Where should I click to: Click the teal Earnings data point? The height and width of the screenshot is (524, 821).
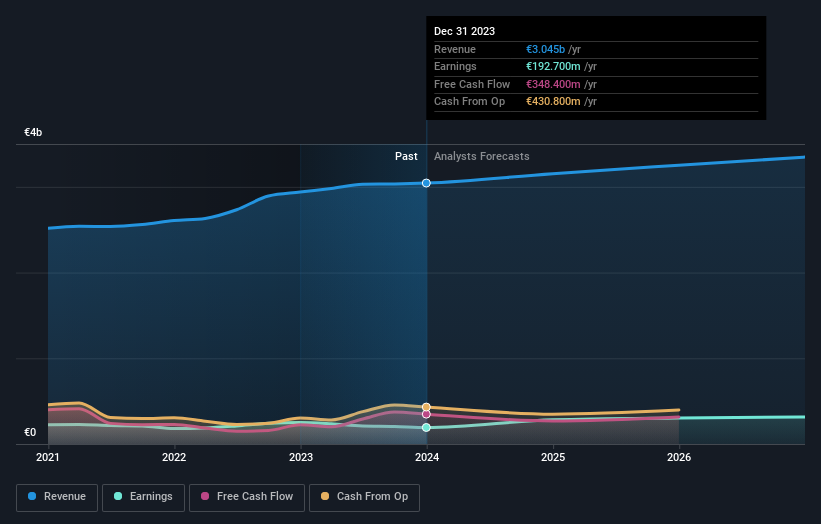pos(426,427)
